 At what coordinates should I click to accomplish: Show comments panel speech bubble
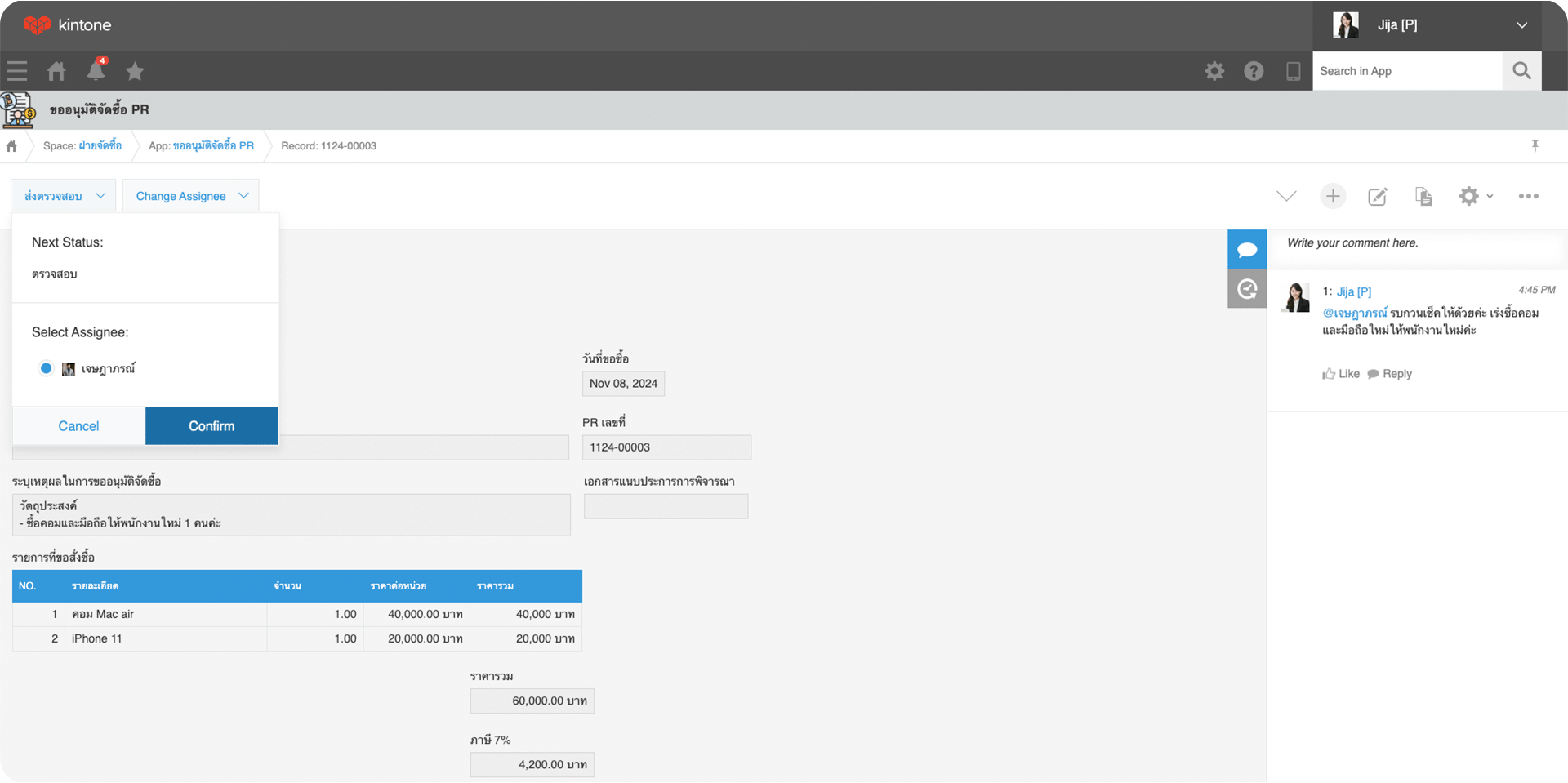coord(1247,249)
